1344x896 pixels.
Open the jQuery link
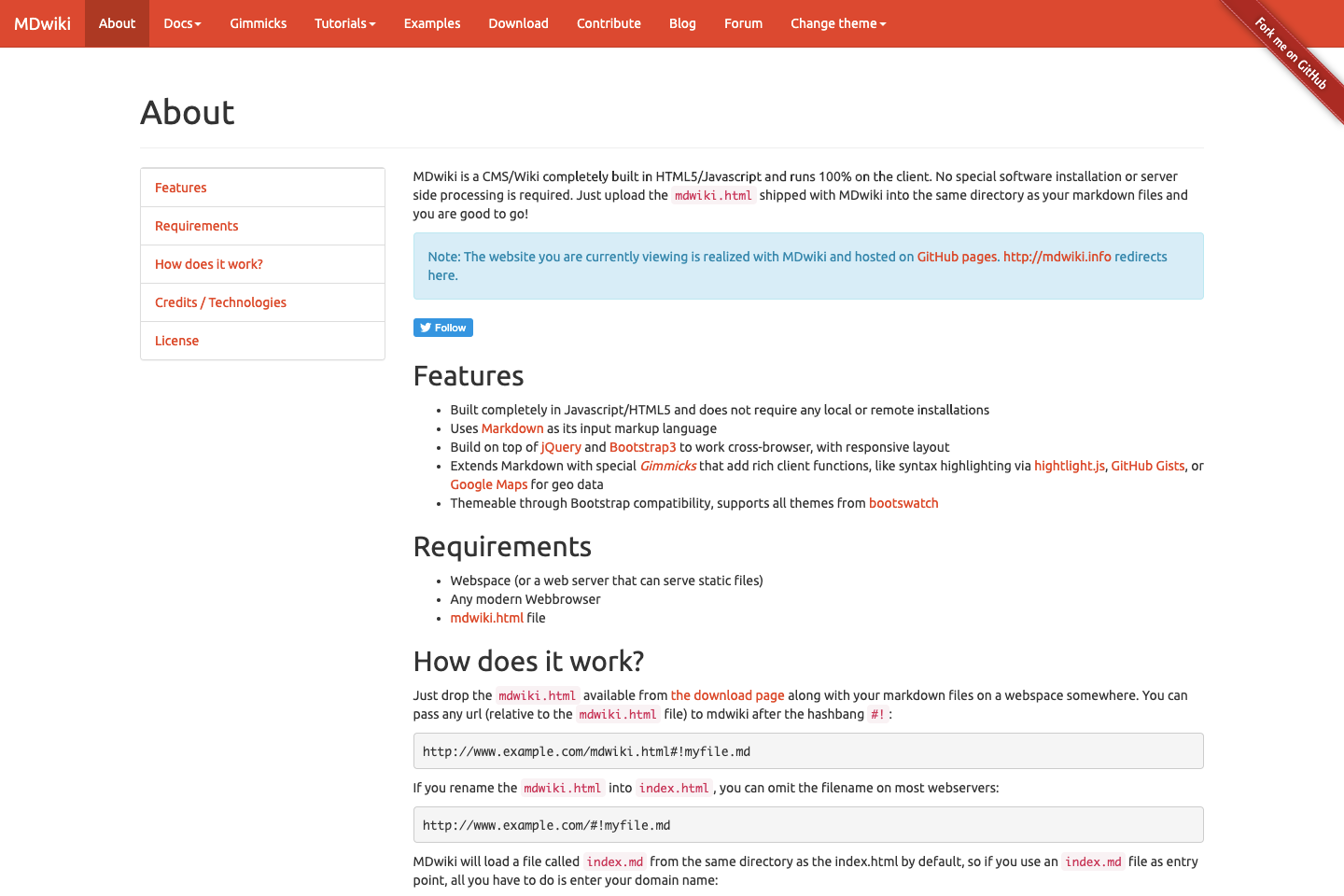[561, 447]
